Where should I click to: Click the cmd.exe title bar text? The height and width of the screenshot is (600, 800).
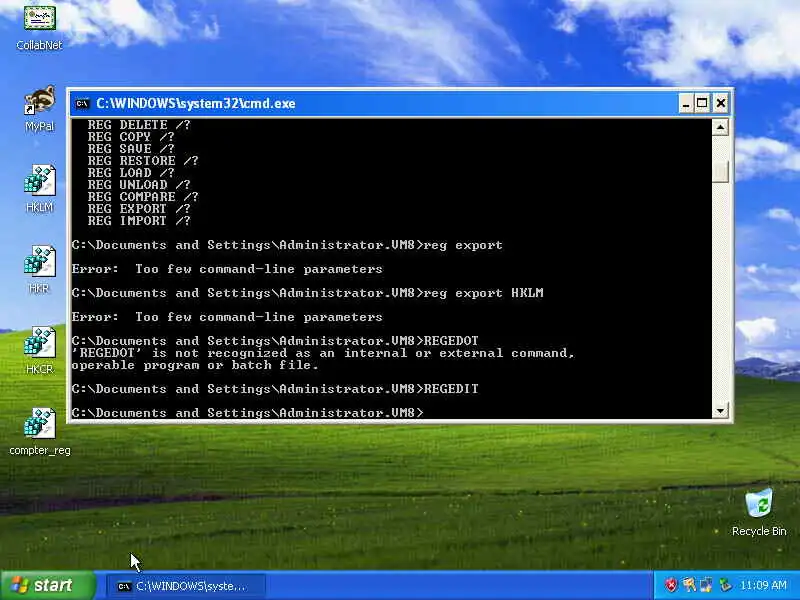click(196, 104)
